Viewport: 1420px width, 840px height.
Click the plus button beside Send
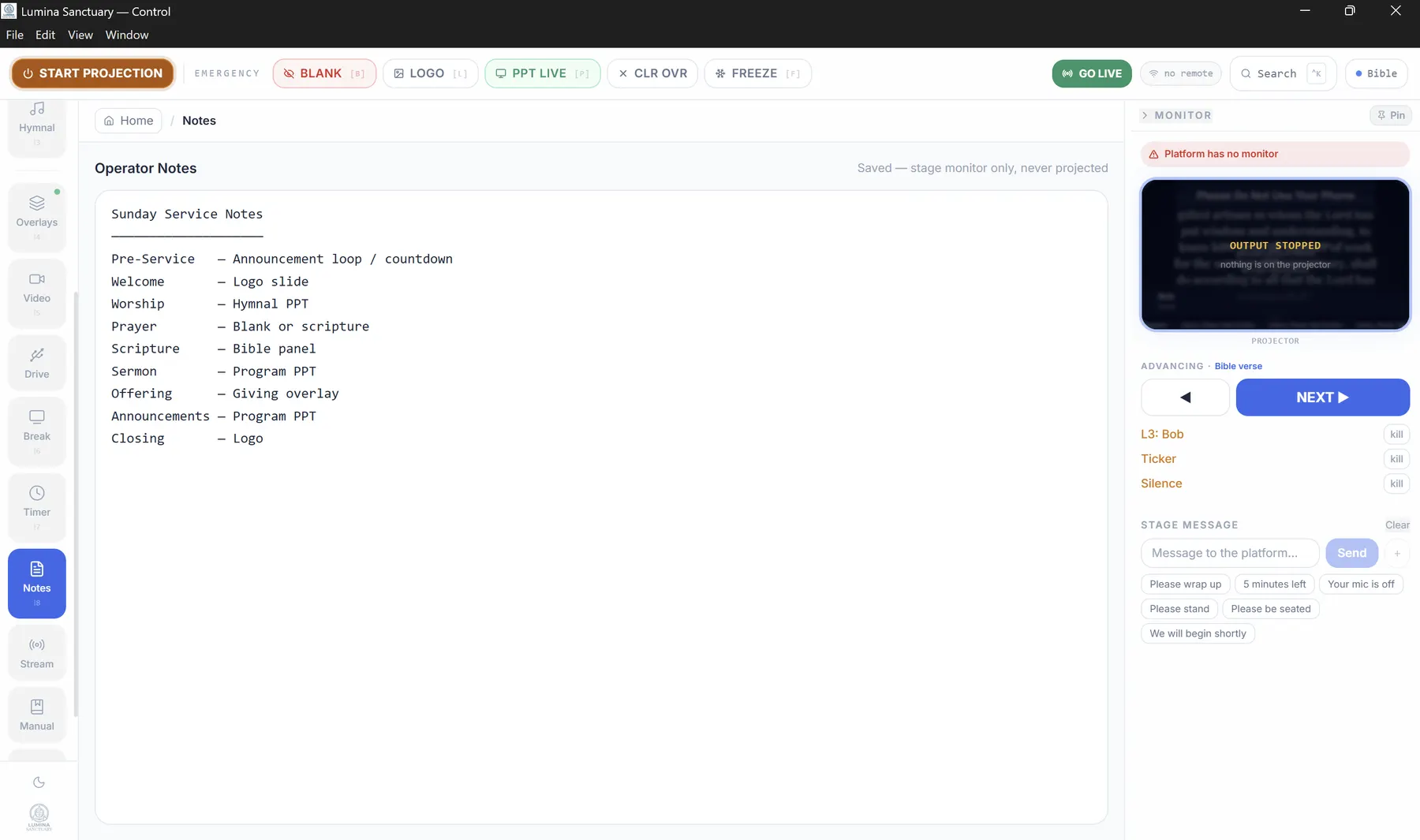[x=1397, y=553]
